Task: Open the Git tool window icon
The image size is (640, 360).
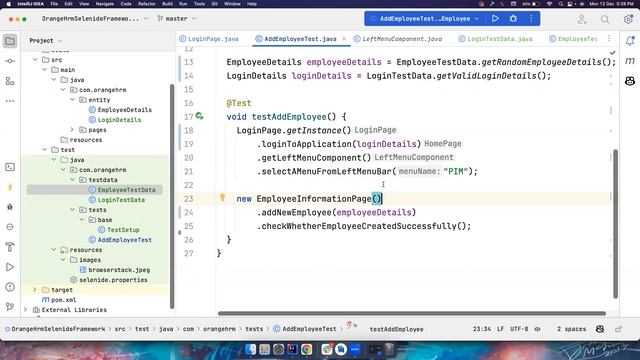Action: pyautogui.click(x=10, y=307)
